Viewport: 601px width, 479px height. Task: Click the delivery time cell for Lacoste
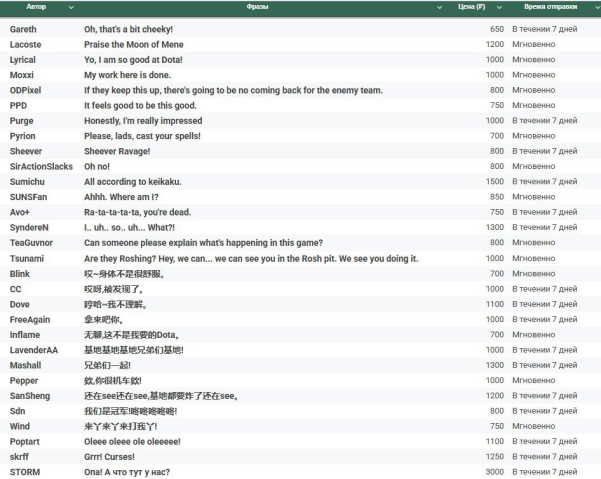[539, 44]
